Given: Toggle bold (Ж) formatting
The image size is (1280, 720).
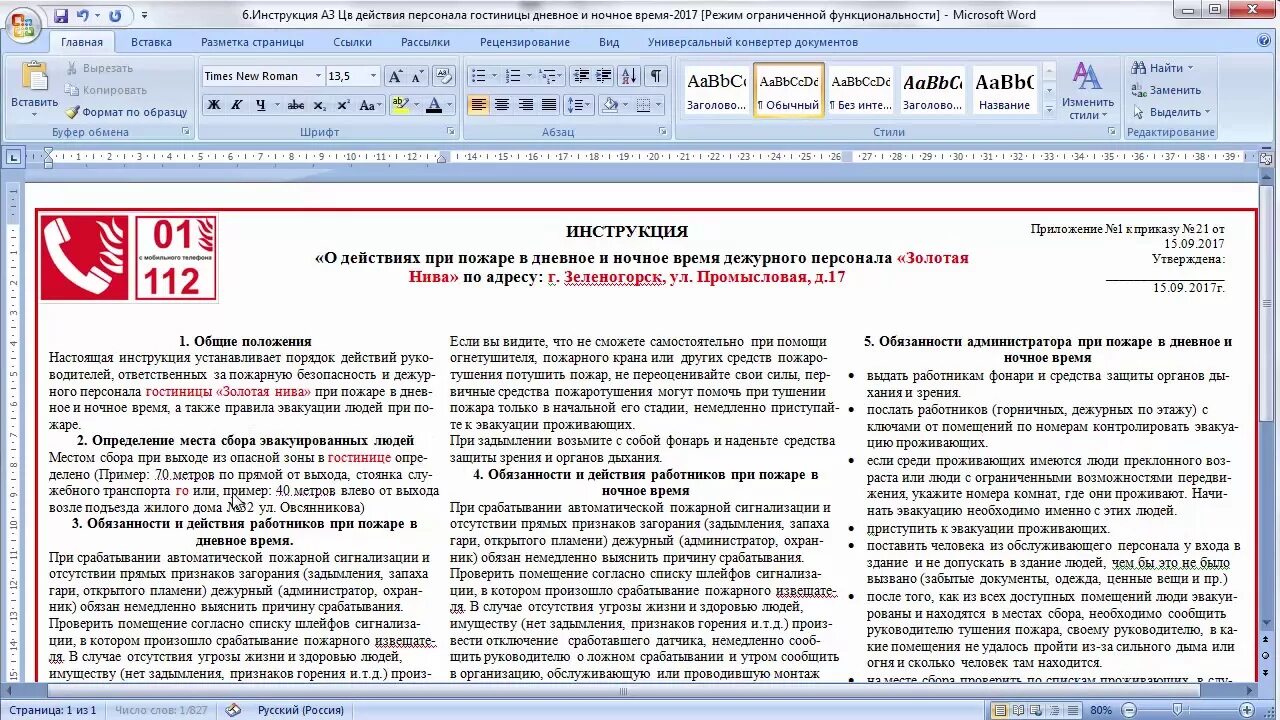Looking at the screenshot, I should (x=213, y=105).
